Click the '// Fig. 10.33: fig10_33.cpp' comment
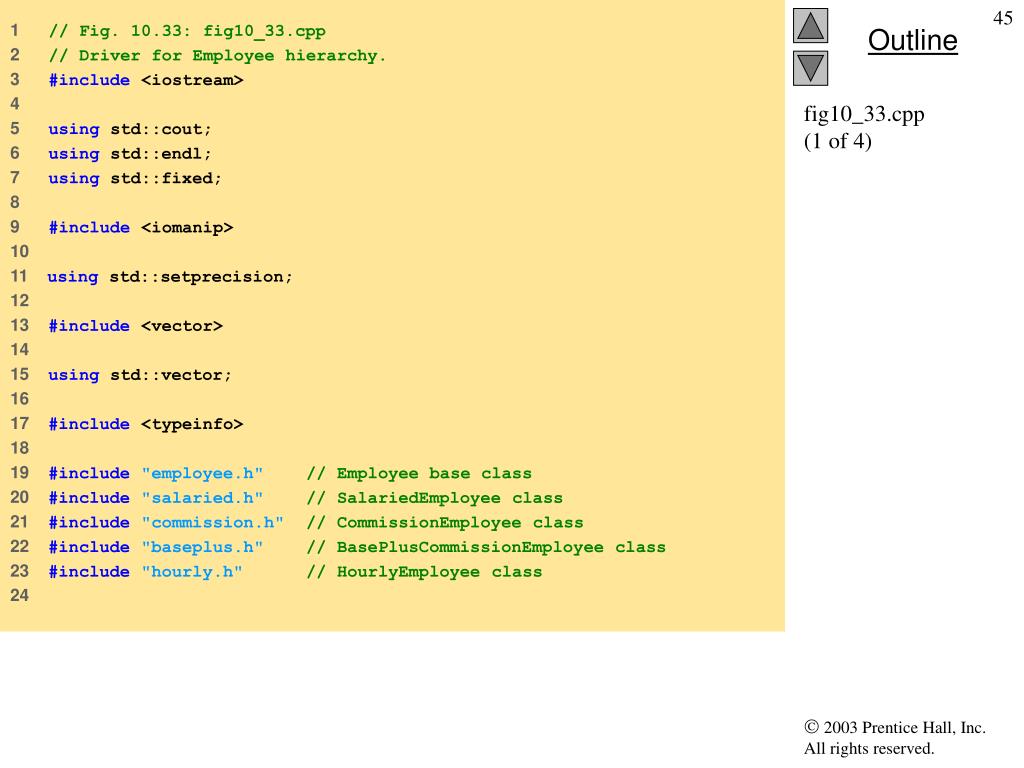Screen dimensions: 1024x768 (x=187, y=31)
